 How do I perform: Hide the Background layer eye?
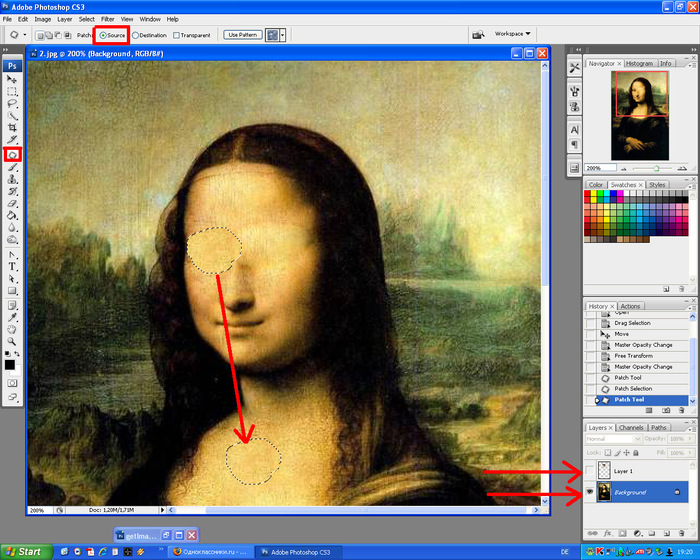pos(590,492)
